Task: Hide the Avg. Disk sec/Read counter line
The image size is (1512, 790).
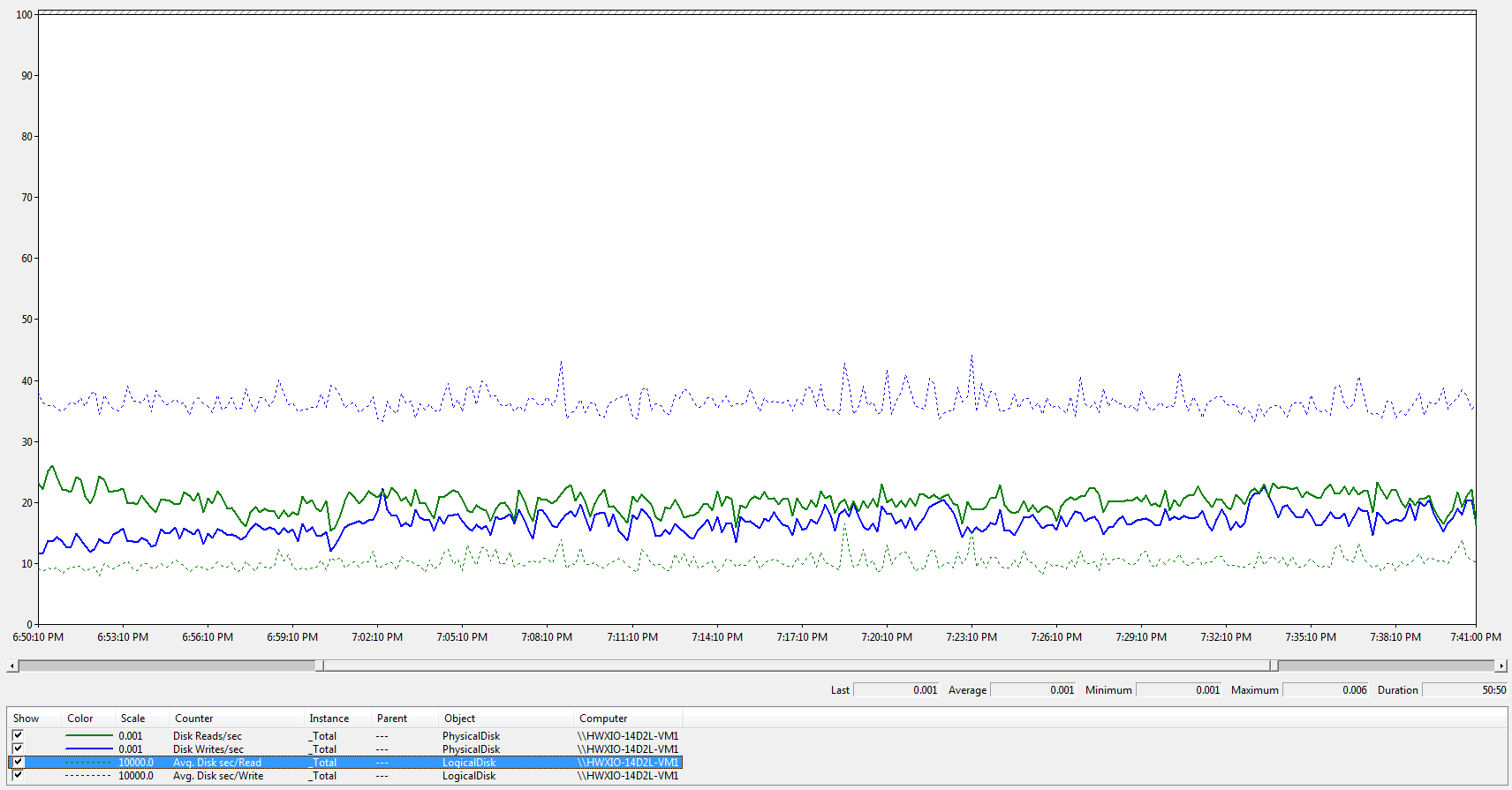Action: click(18, 762)
